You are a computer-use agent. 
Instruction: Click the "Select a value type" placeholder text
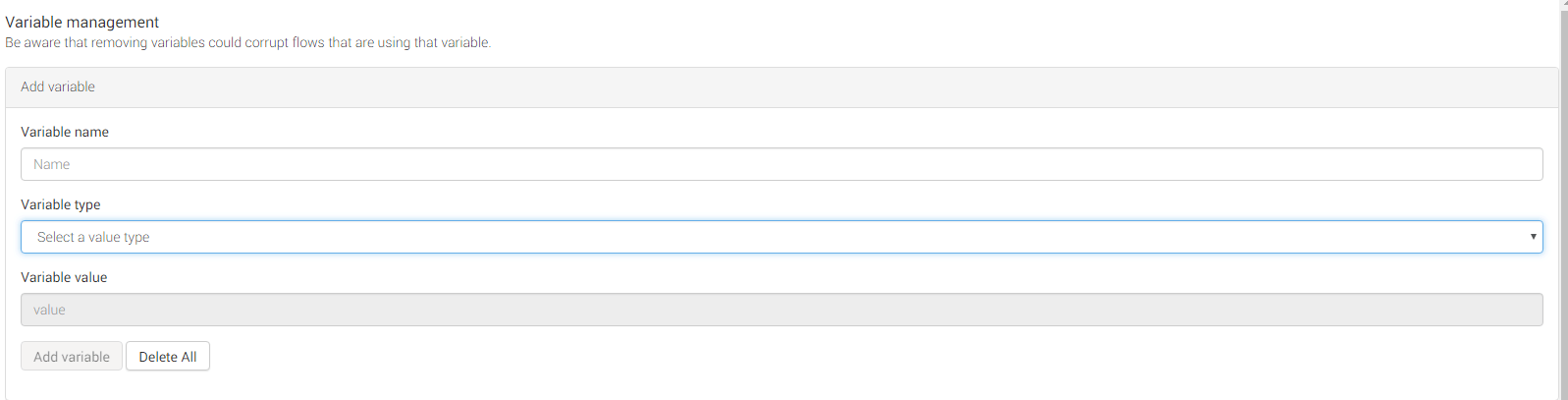tap(93, 237)
